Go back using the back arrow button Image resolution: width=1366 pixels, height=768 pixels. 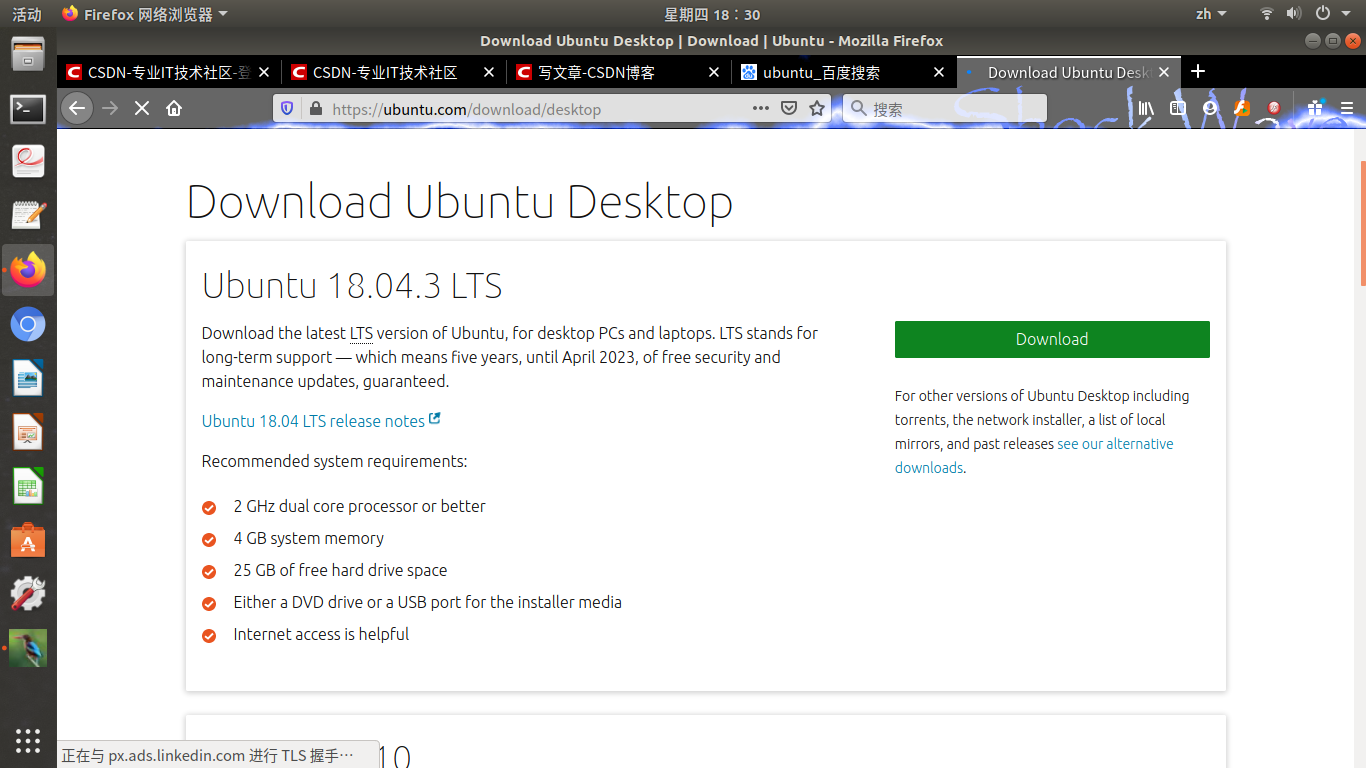click(x=78, y=108)
